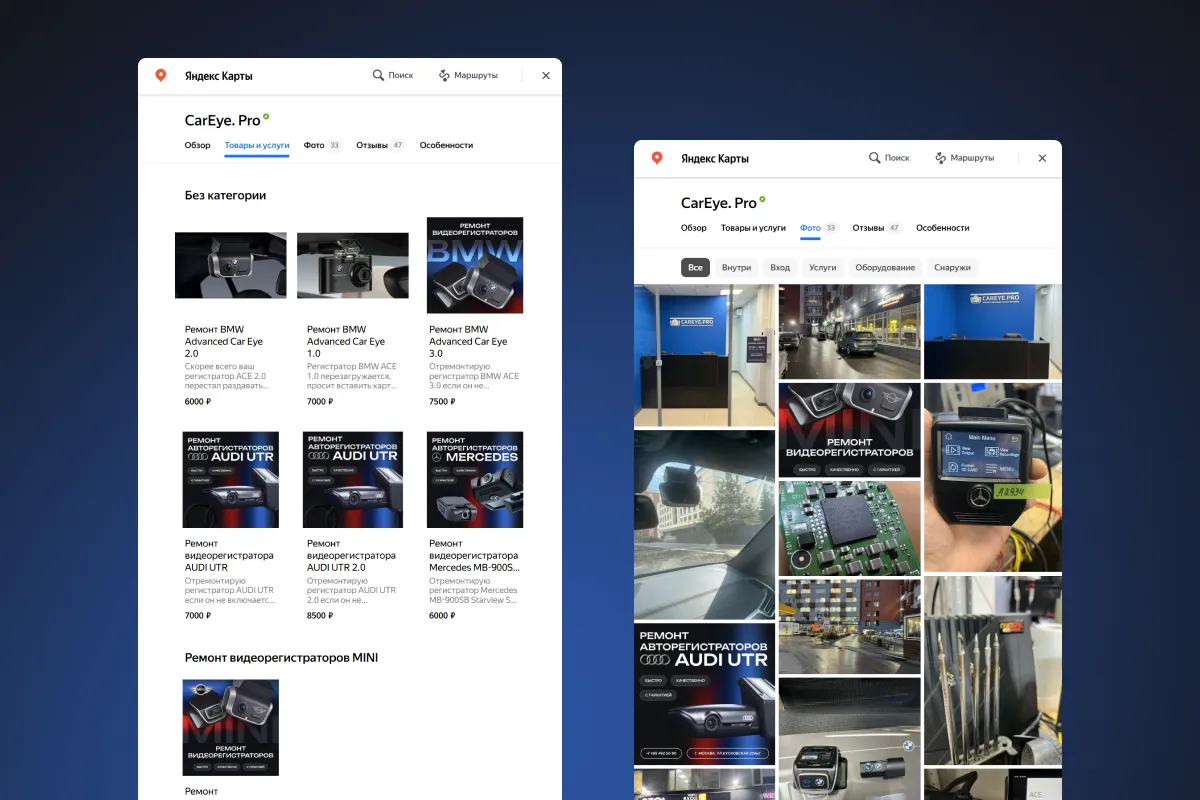The width and height of the screenshot is (1200, 800).
Task: Open the blue wall CAREYE.PRO sign photo
Action: tap(993, 331)
